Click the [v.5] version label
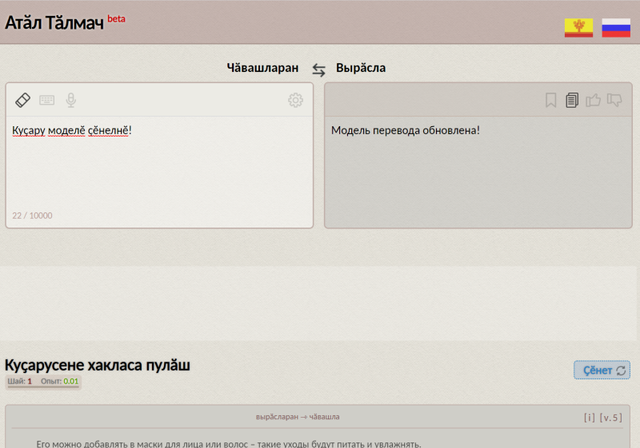The image size is (640, 448). (611, 417)
